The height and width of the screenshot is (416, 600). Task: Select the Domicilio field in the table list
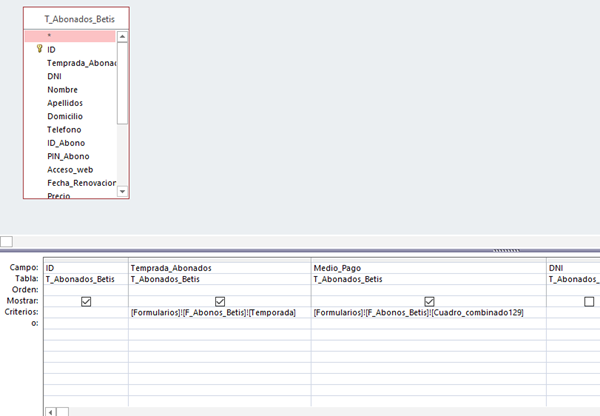coord(65,116)
